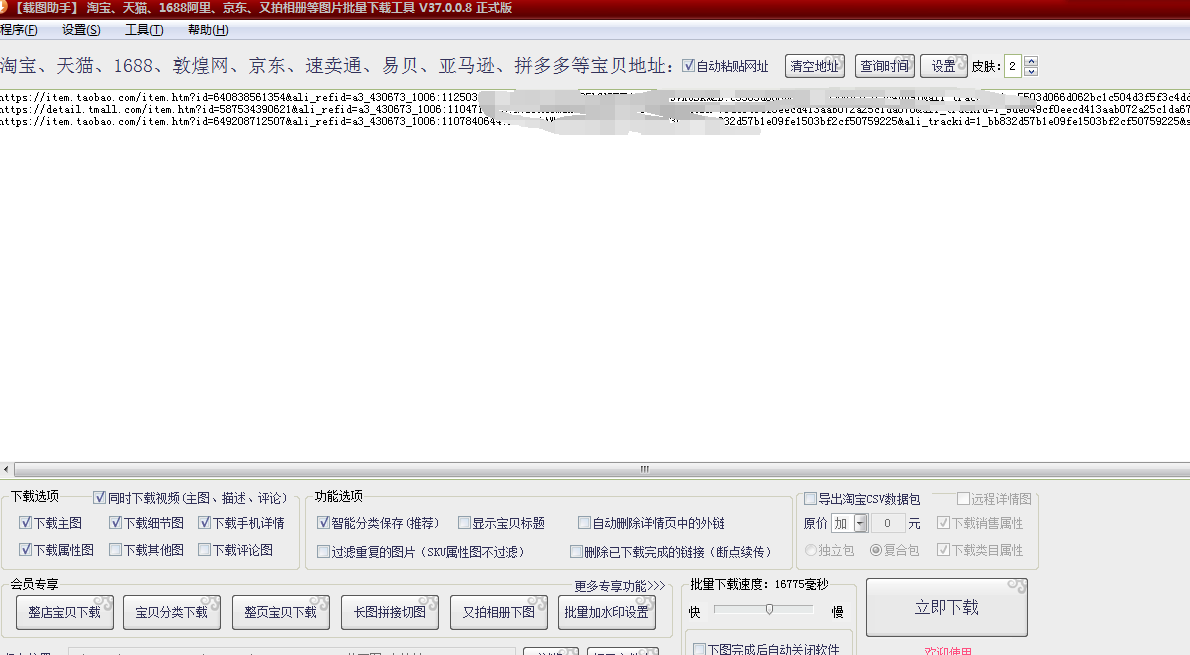Select 复合包 radio button
This screenshot has height=655, width=1190.
click(x=876, y=550)
